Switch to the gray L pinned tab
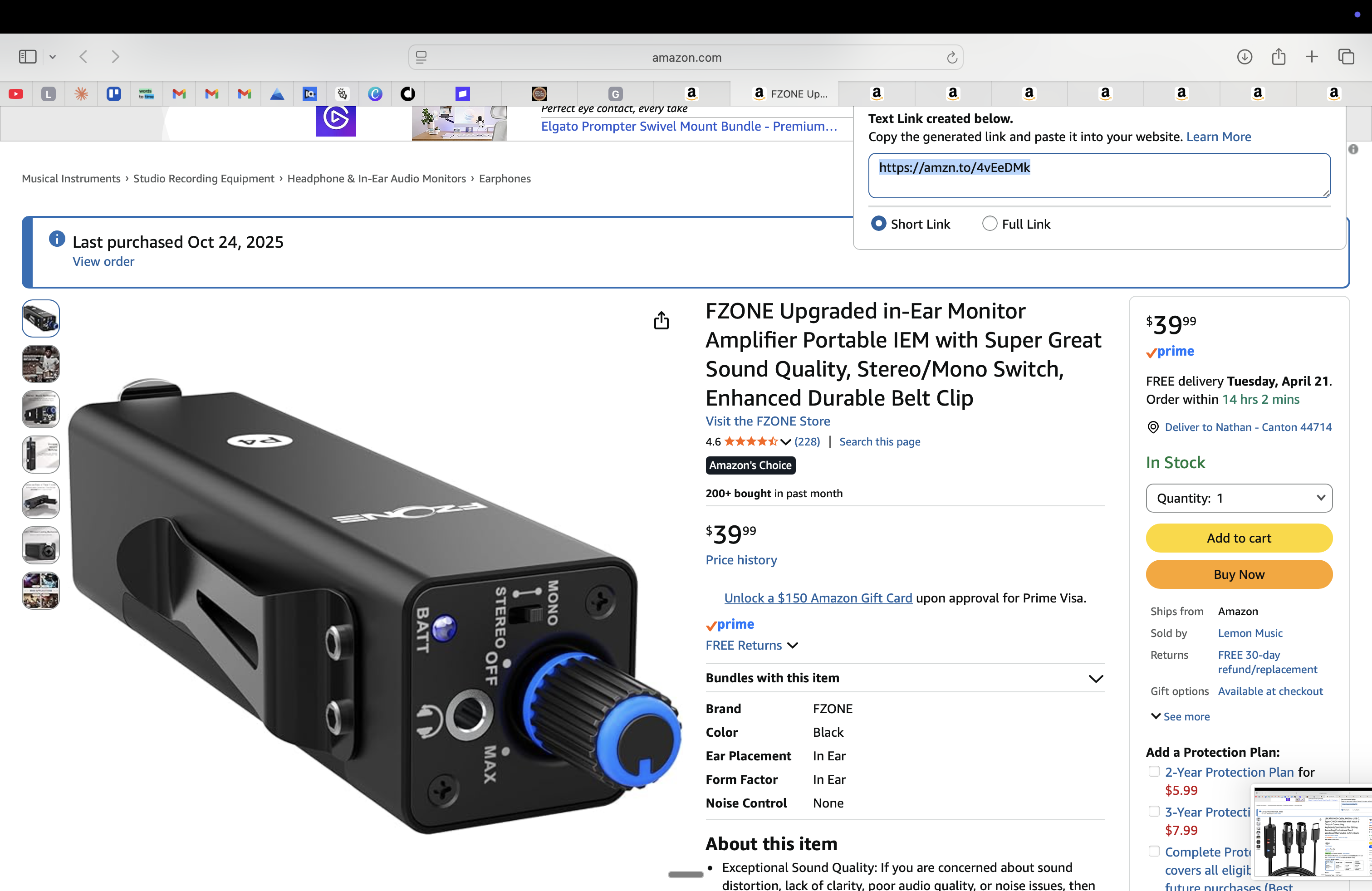The image size is (1372, 891). pyautogui.click(x=49, y=94)
